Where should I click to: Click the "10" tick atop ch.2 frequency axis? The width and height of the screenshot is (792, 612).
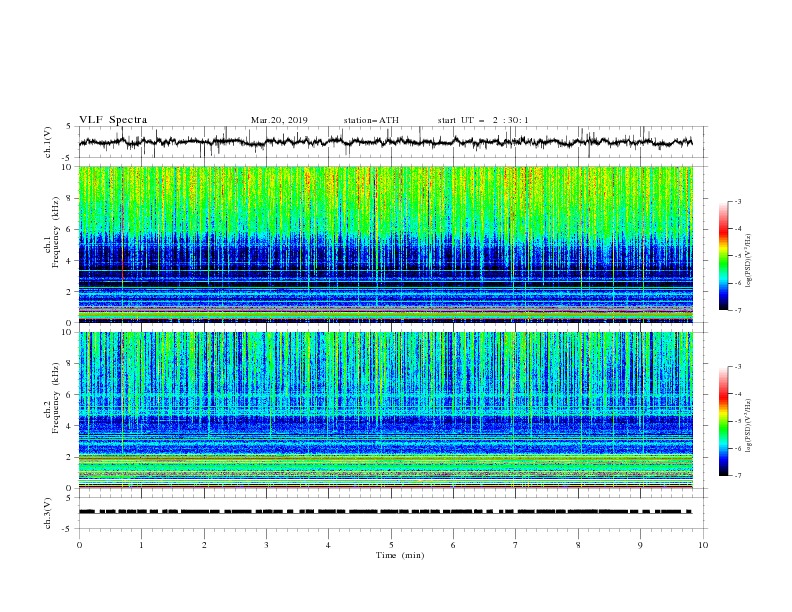(68, 332)
